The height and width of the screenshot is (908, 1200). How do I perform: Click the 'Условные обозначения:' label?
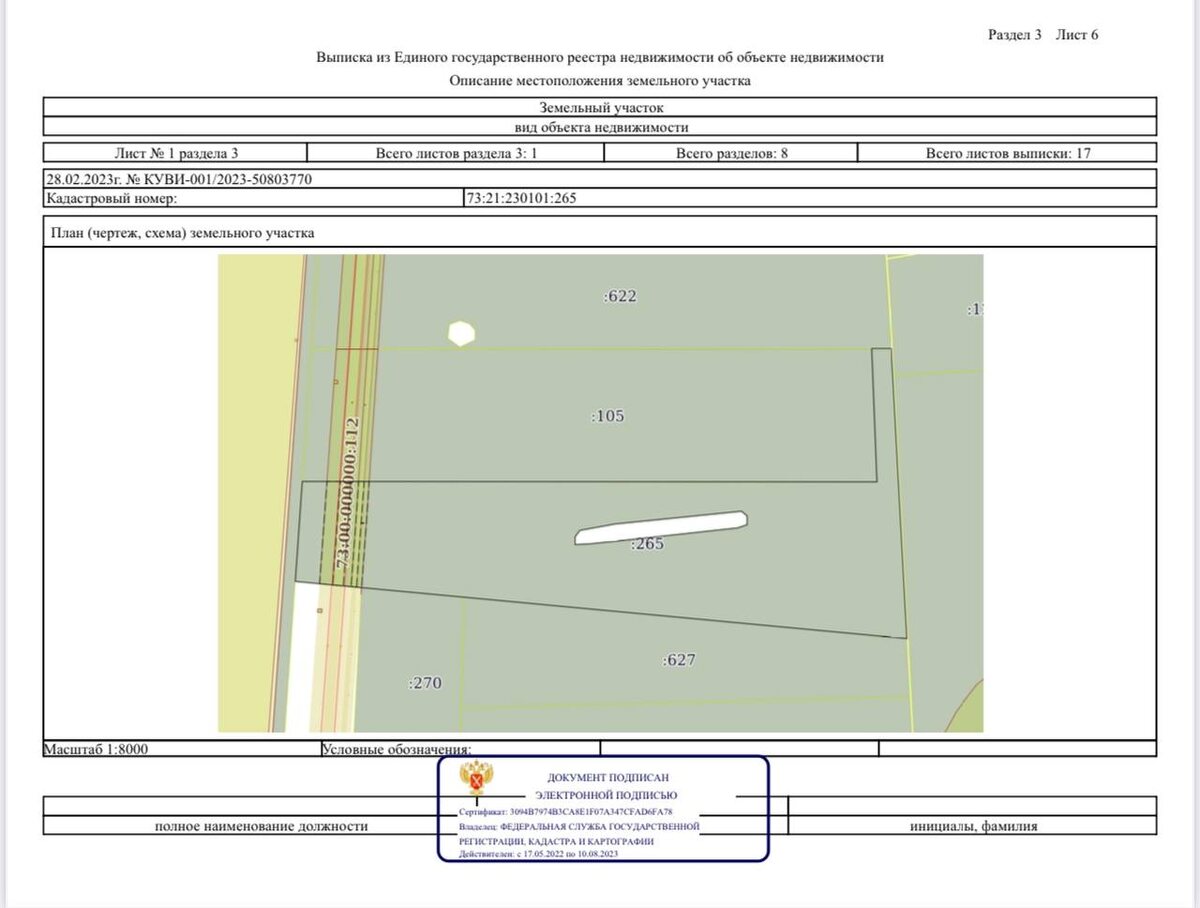[396, 749]
